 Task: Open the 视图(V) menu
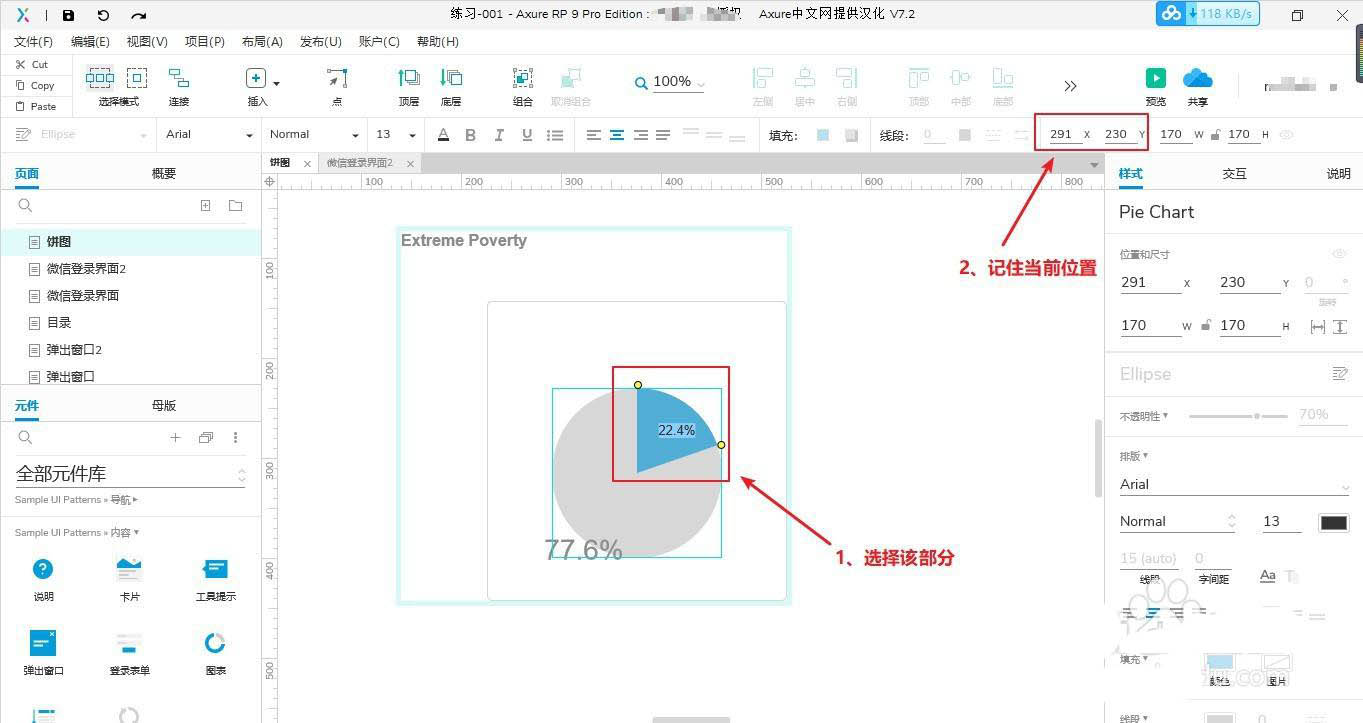[x=147, y=41]
